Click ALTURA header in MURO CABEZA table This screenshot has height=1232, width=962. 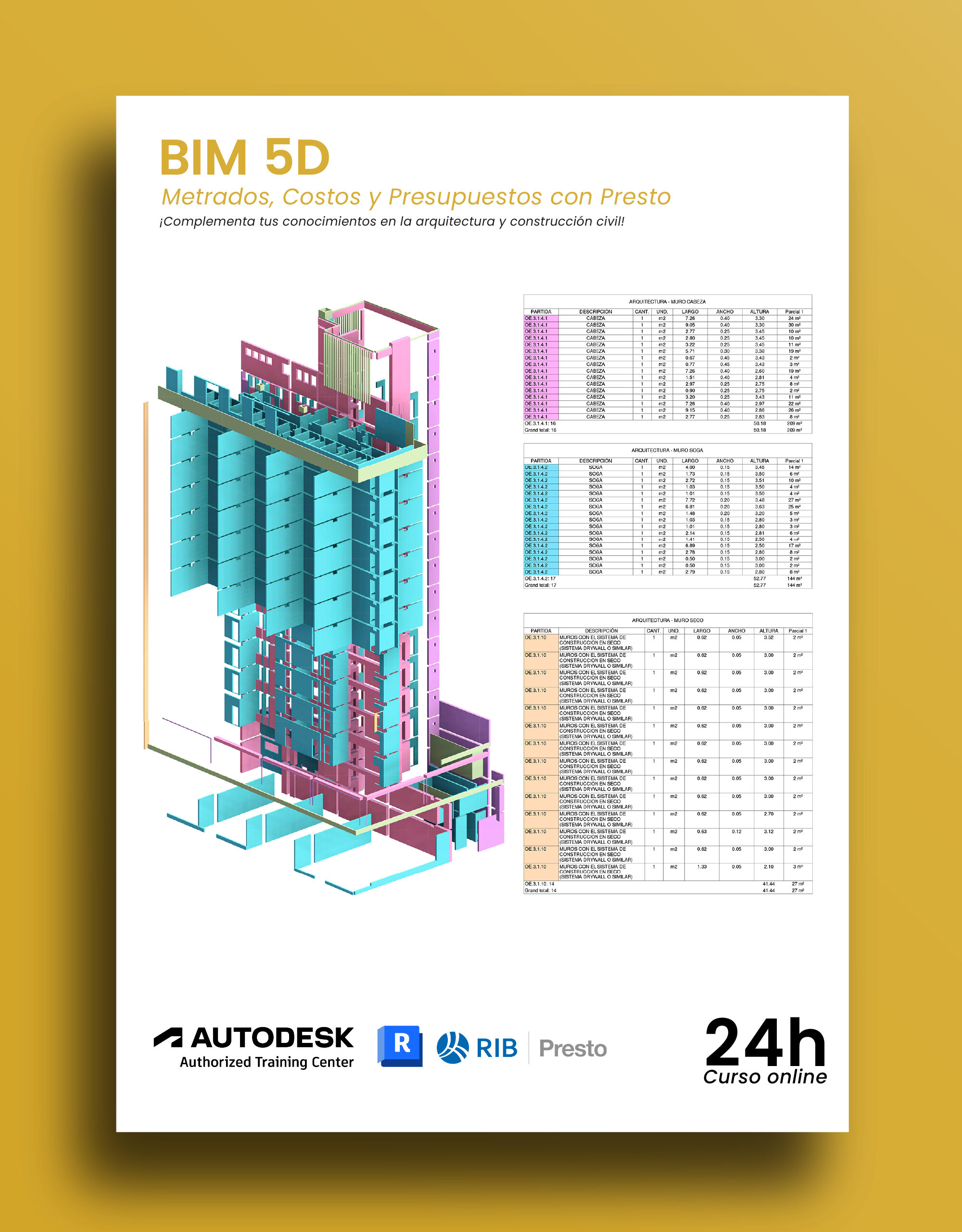click(x=759, y=311)
